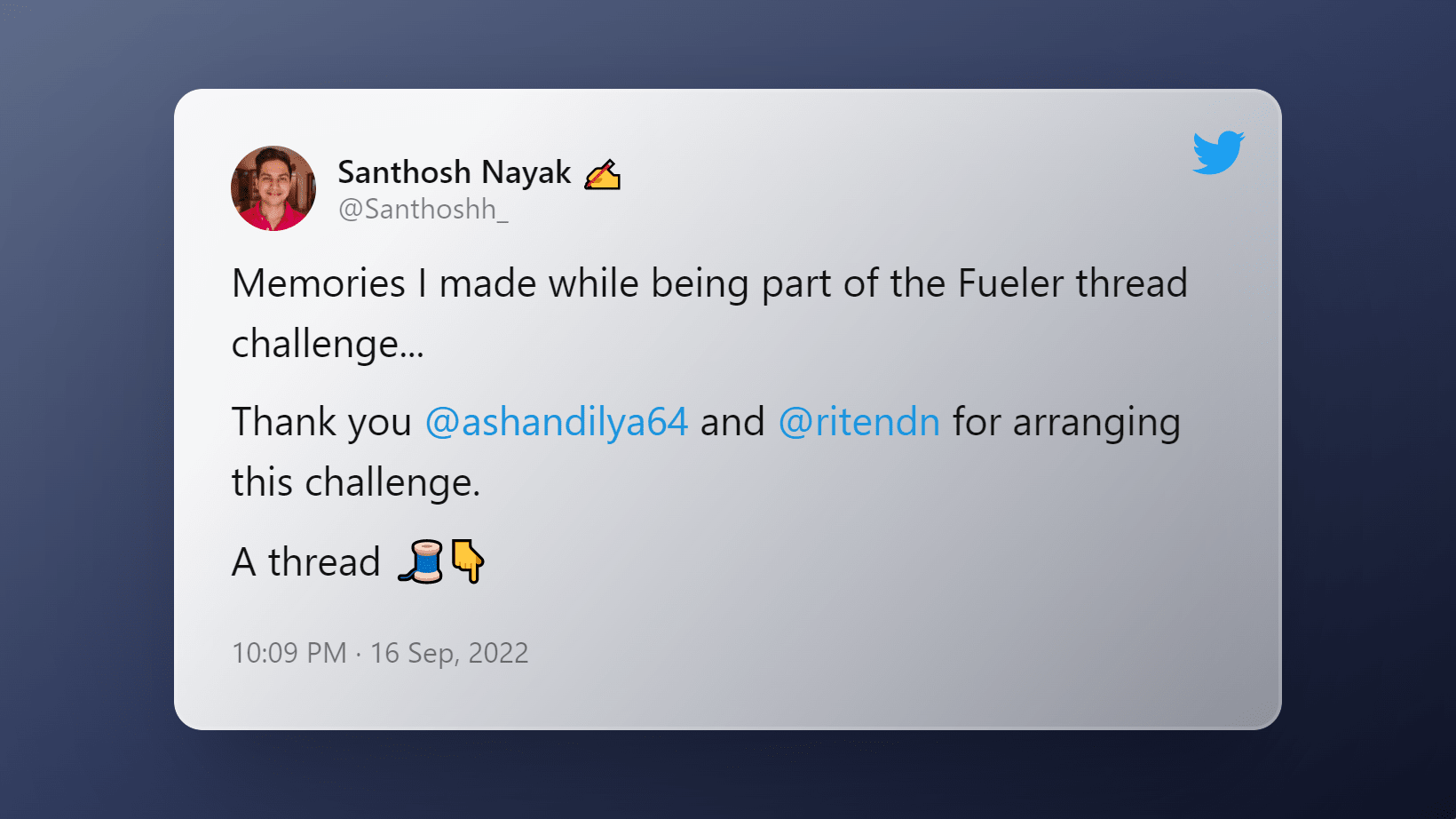
Task: Visit the @ritendn mention link
Action: click(859, 422)
